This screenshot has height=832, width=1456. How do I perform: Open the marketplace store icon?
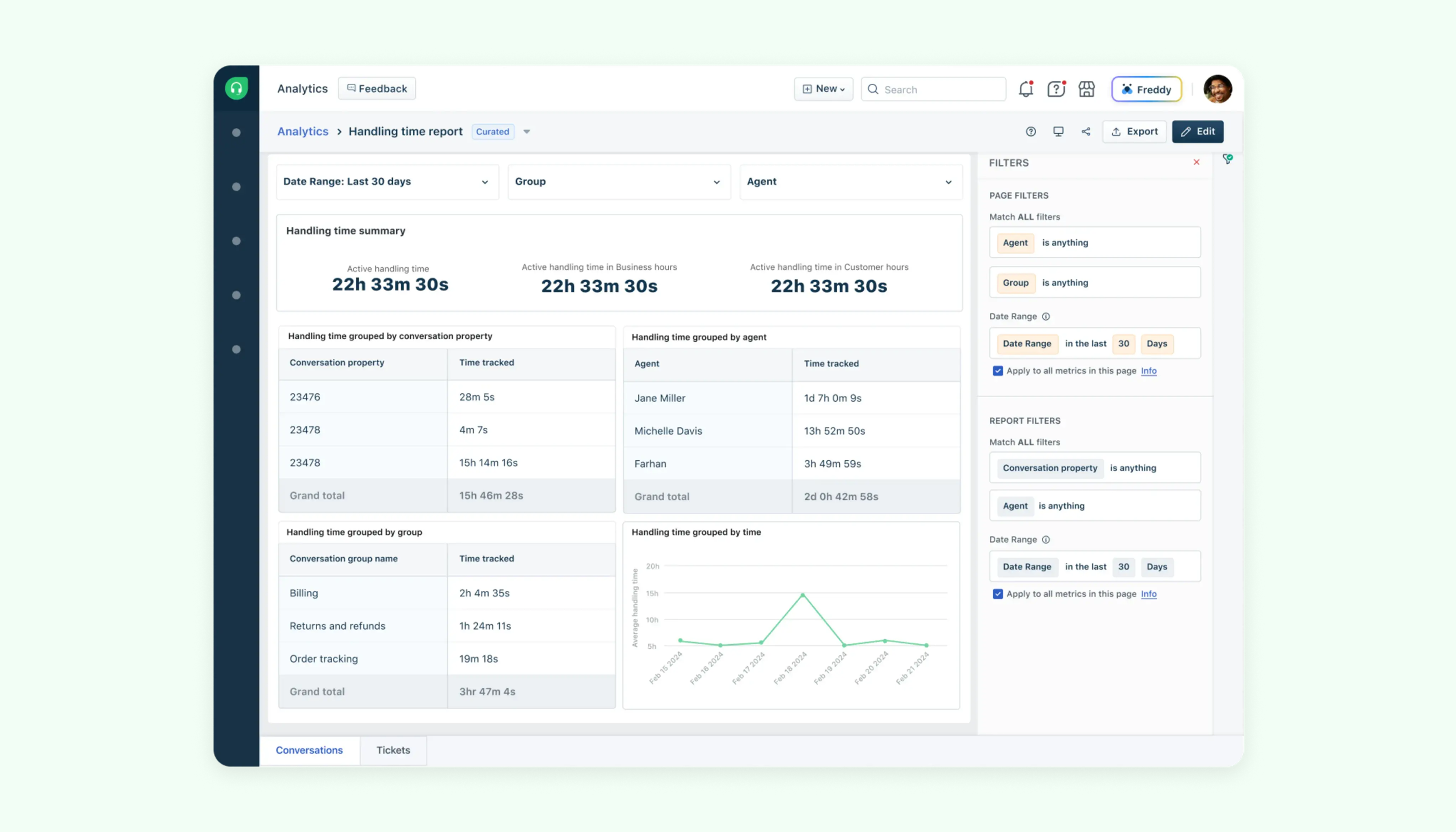(x=1086, y=89)
